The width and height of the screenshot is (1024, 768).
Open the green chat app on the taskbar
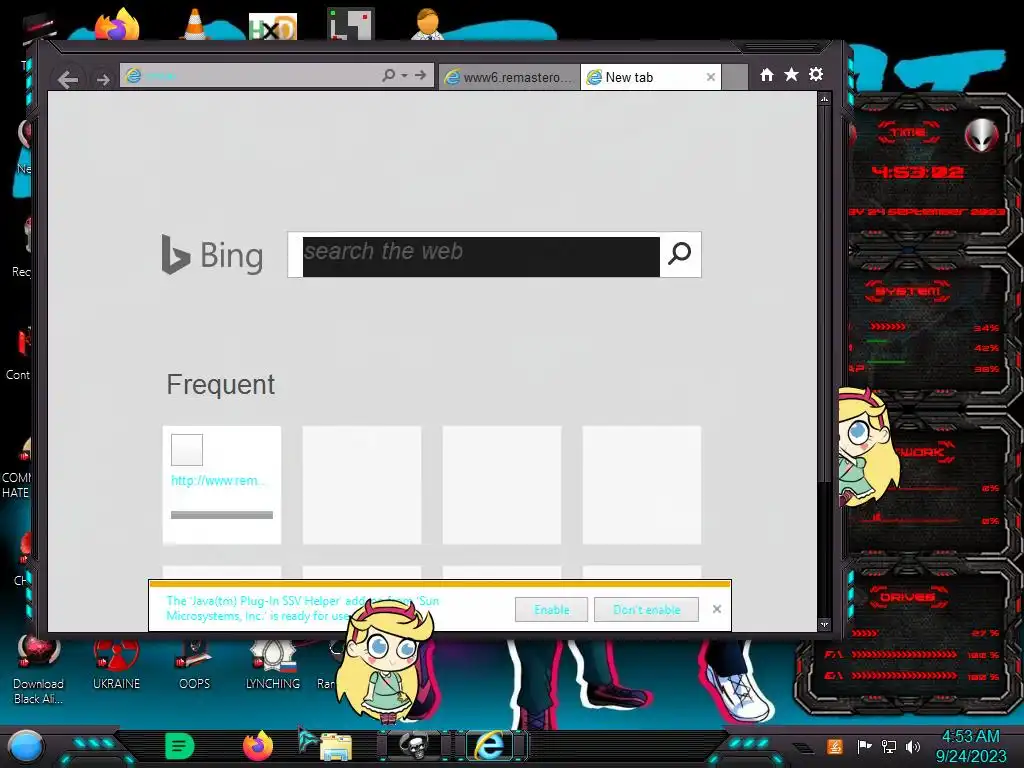tap(180, 746)
